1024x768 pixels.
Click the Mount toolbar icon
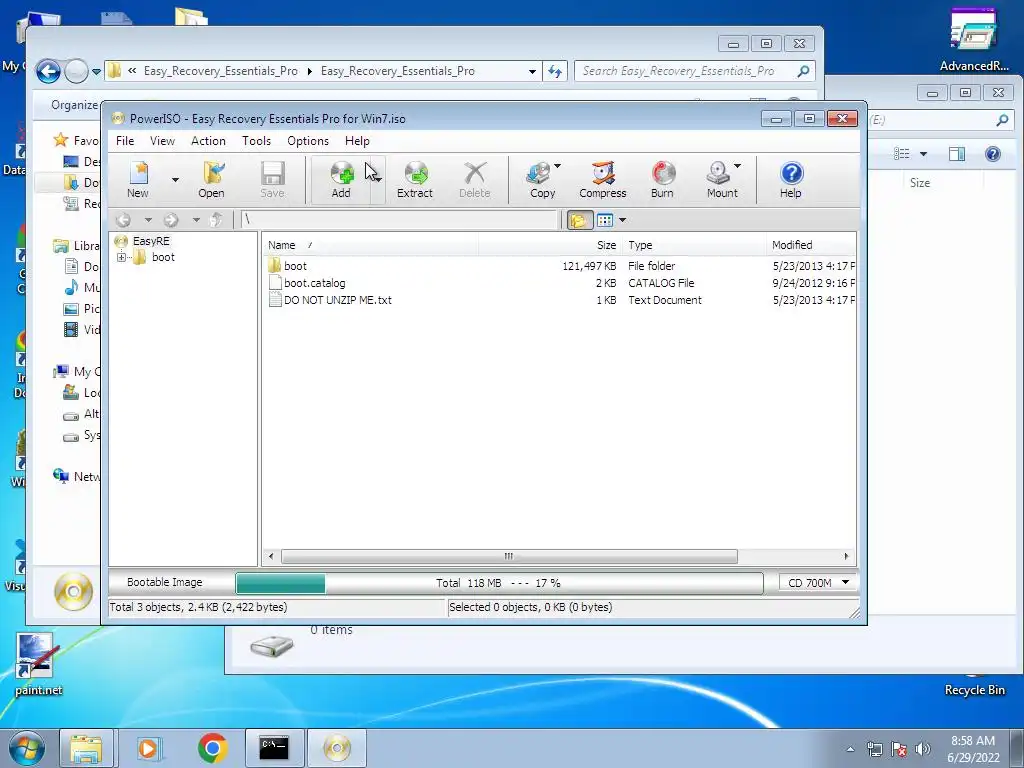tap(720, 180)
